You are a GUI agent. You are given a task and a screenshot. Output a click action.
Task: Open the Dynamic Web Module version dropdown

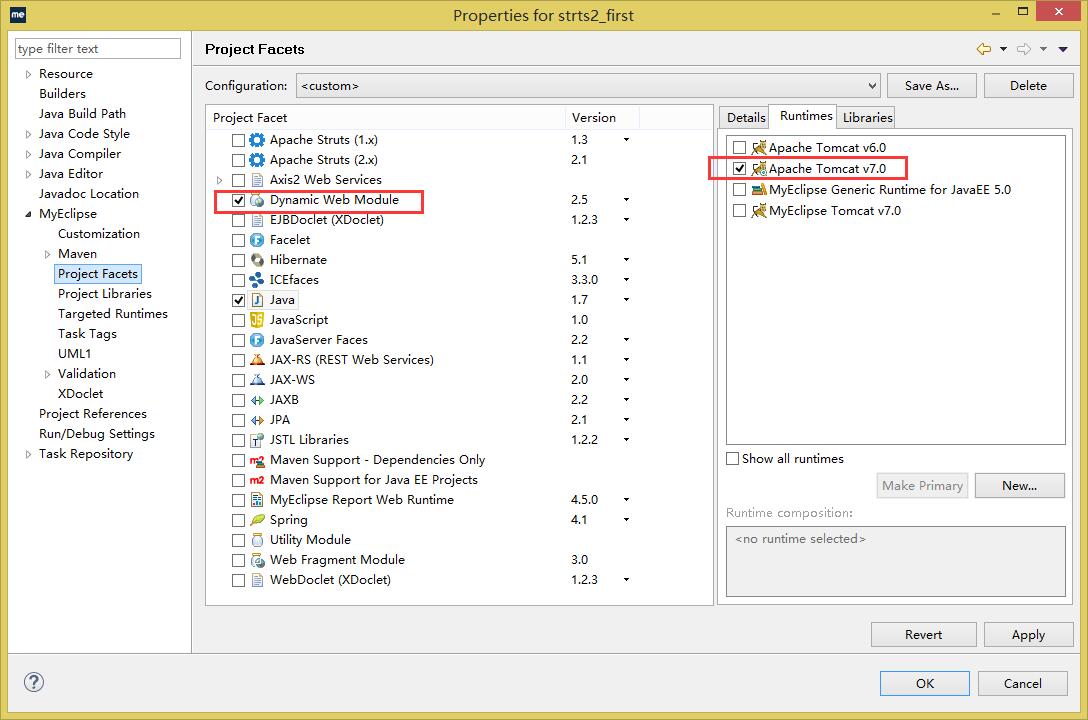click(x=626, y=200)
